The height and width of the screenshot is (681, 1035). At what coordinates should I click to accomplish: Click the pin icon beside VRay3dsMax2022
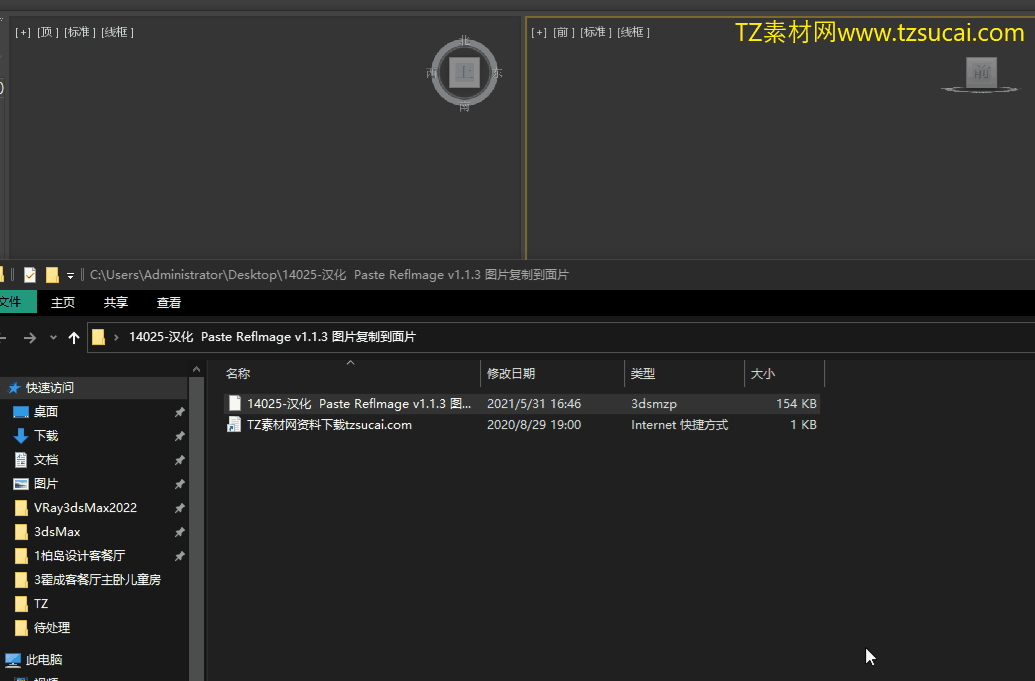tap(180, 508)
